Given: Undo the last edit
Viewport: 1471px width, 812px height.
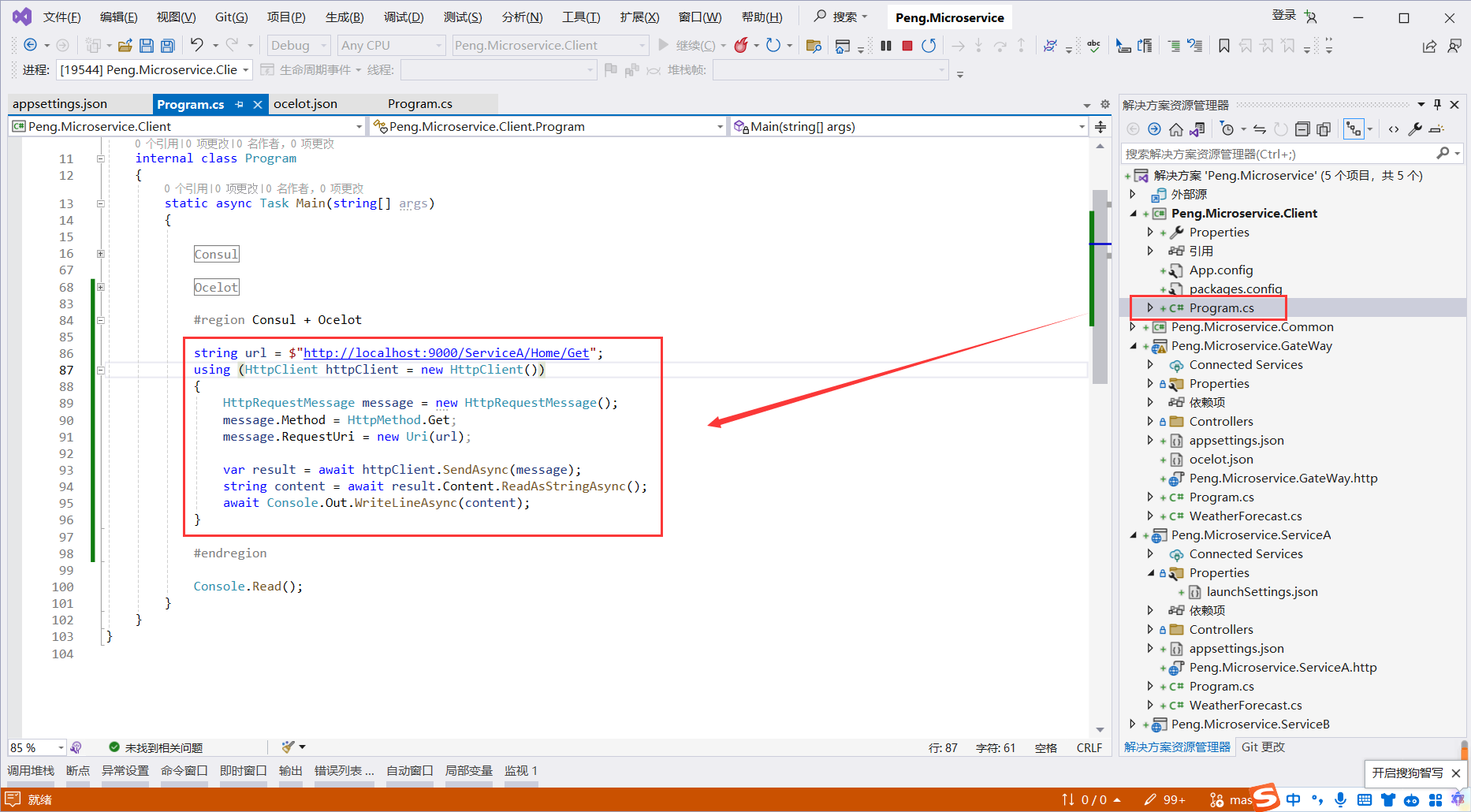Looking at the screenshot, I should point(197,45).
